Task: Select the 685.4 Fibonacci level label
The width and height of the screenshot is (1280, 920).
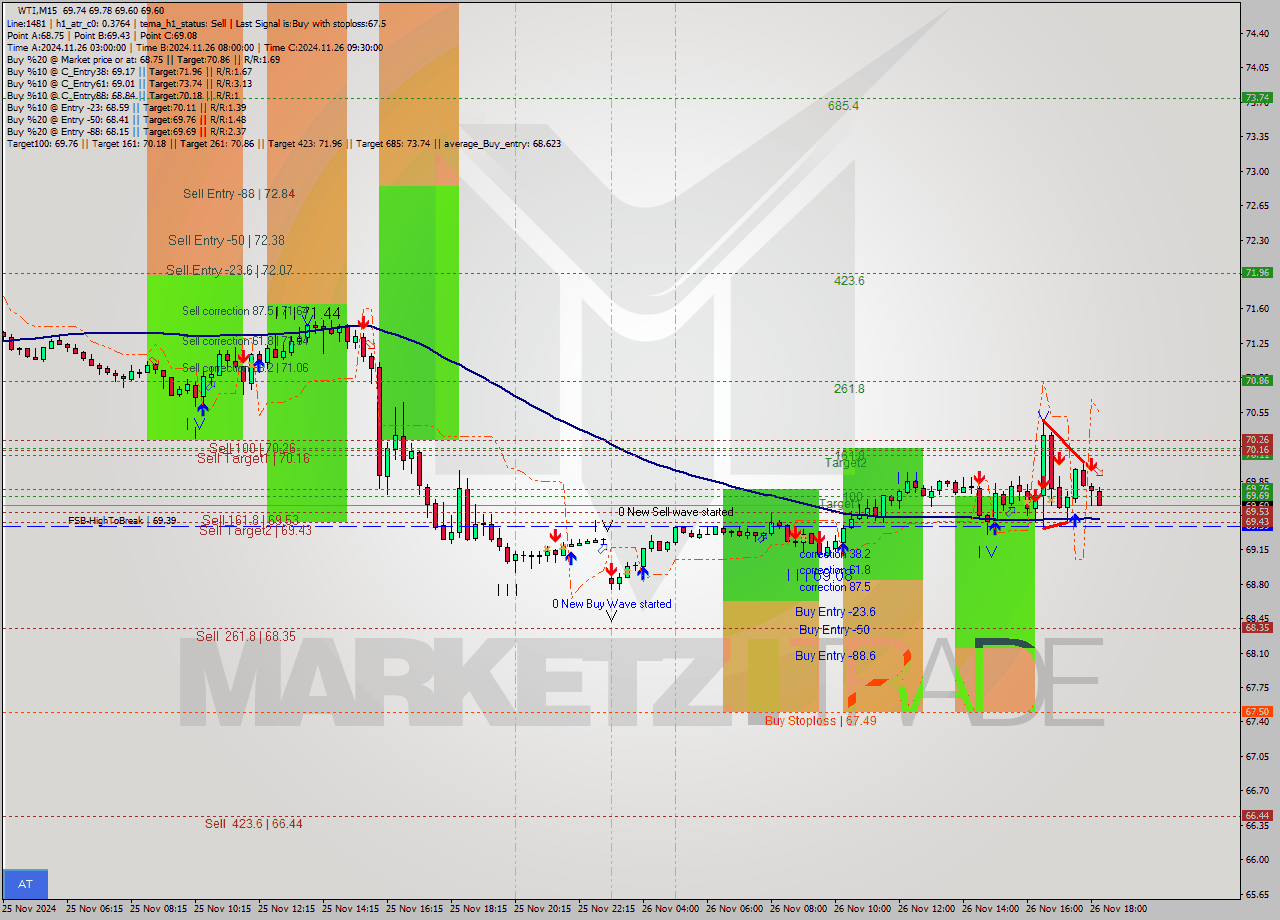Action: 843,105
